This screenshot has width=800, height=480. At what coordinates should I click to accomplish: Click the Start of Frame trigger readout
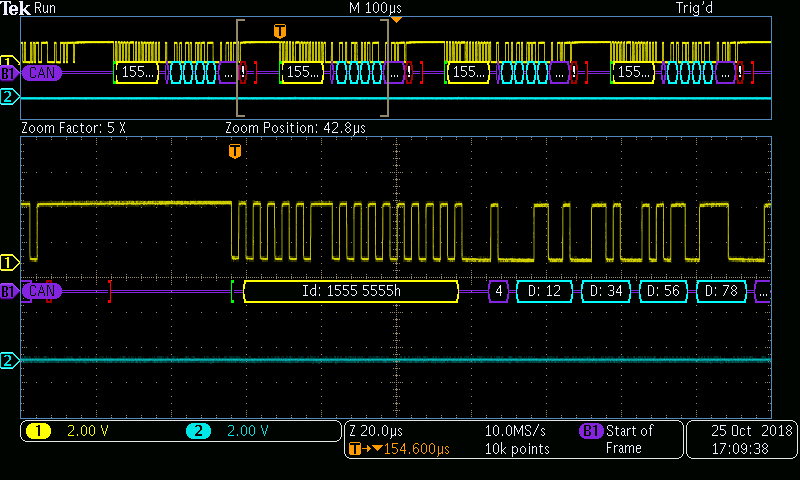[x=629, y=440]
